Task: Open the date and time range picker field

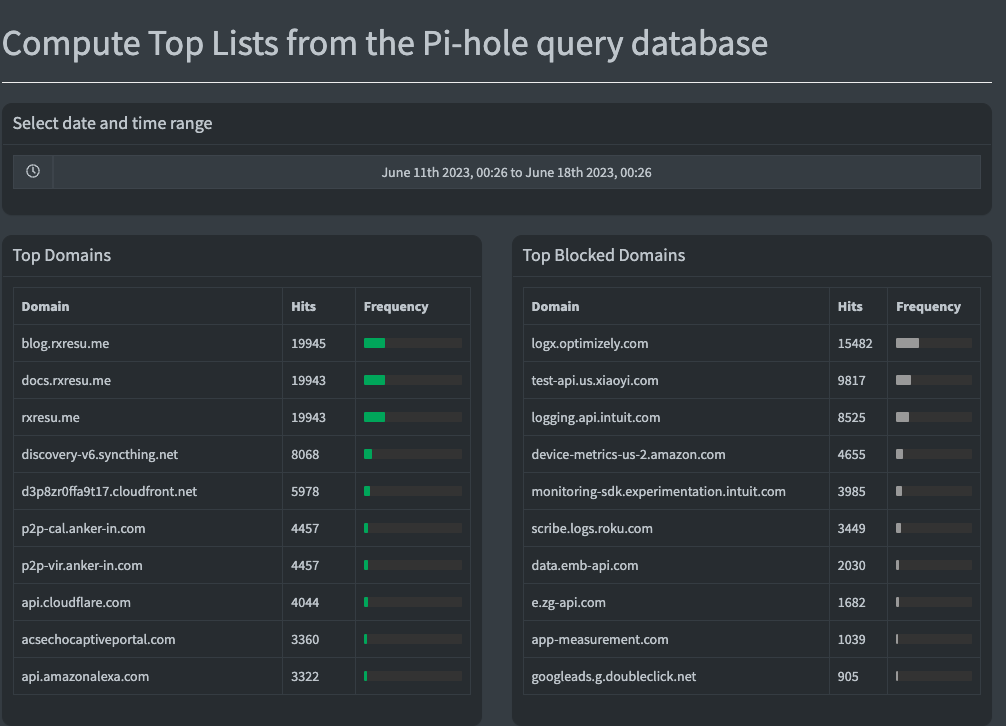Action: point(517,171)
